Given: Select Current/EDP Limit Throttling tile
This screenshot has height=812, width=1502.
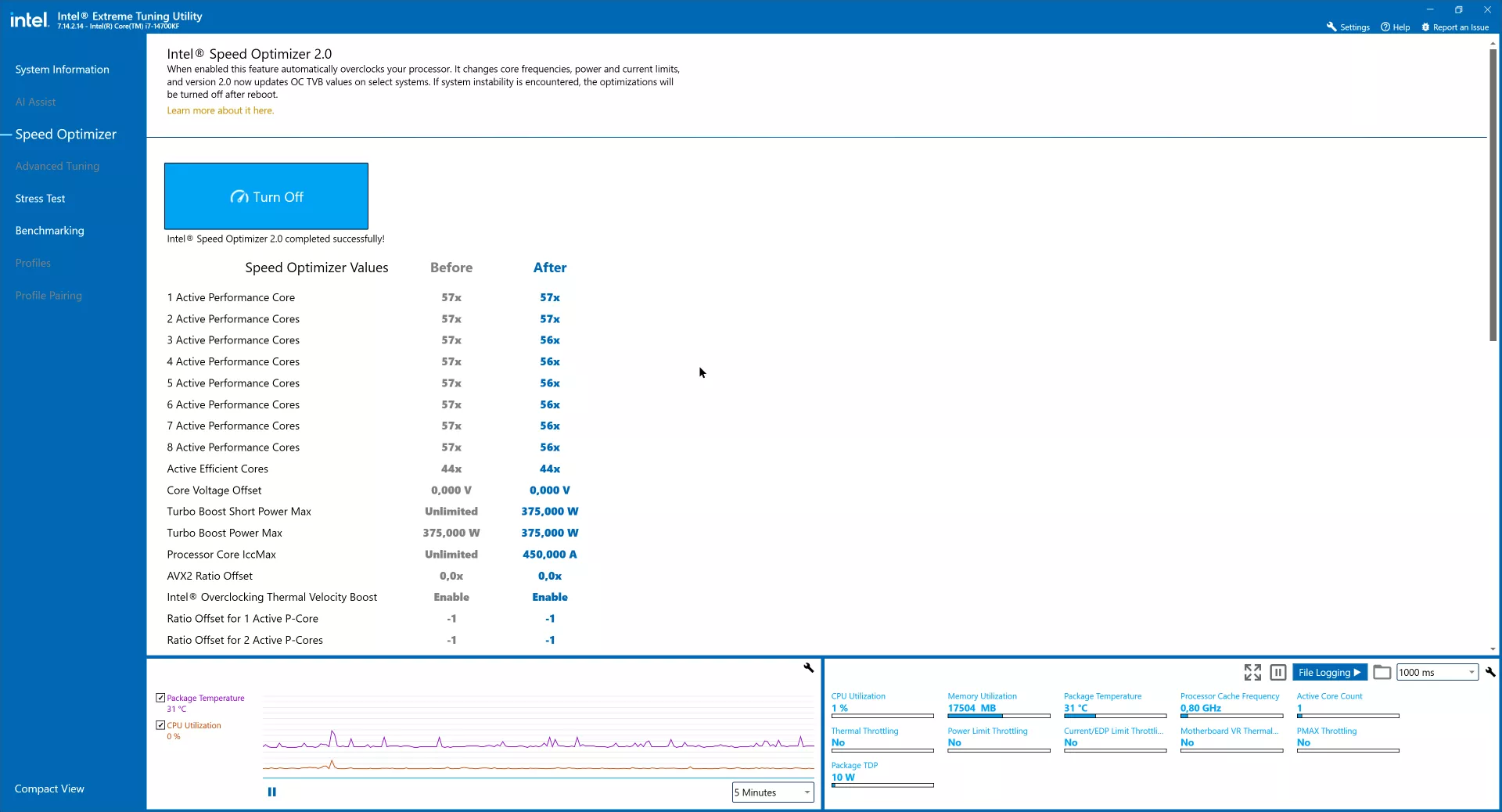Looking at the screenshot, I should pyautogui.click(x=1115, y=740).
